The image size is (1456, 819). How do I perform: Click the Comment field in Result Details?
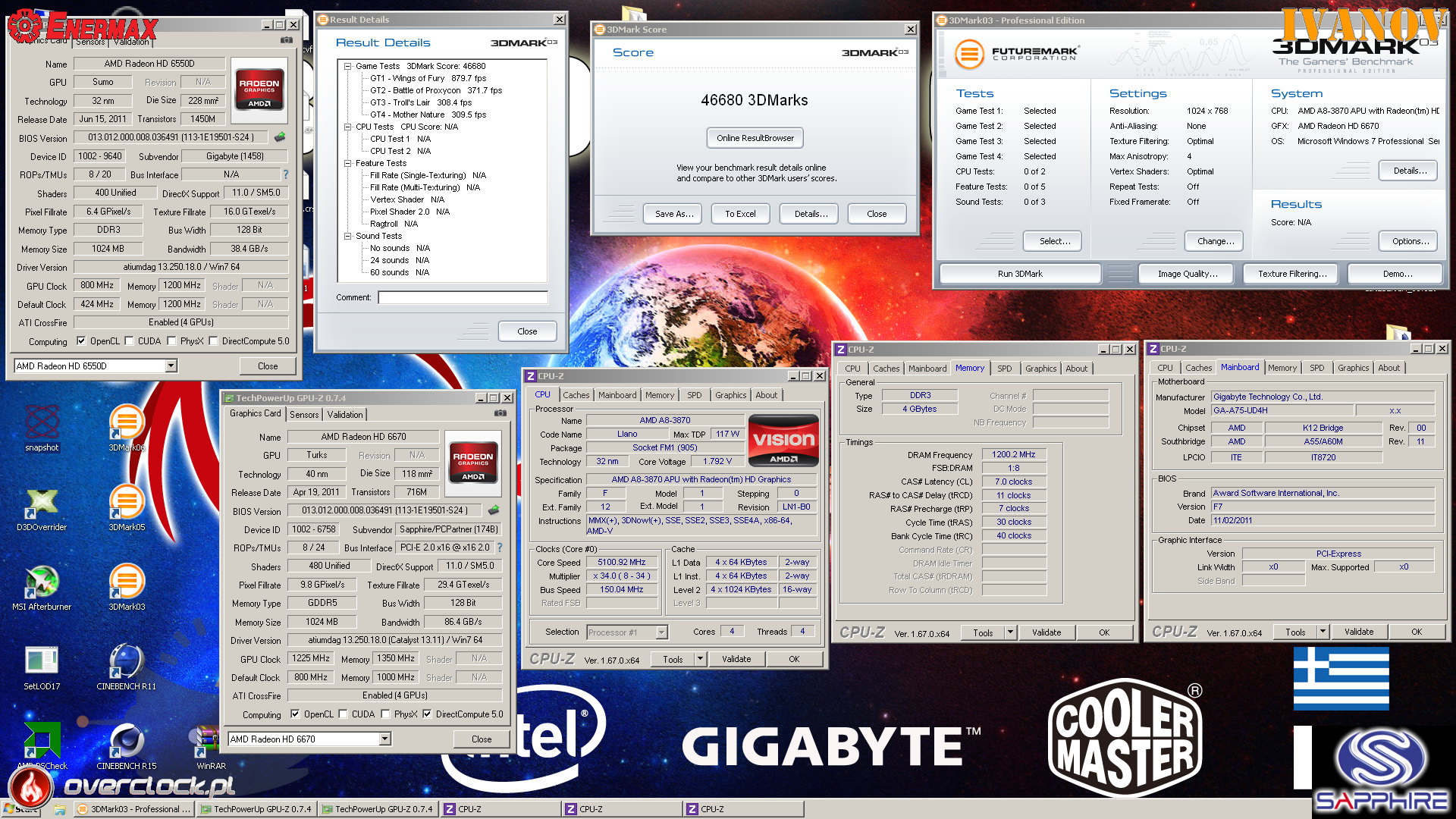(x=463, y=297)
